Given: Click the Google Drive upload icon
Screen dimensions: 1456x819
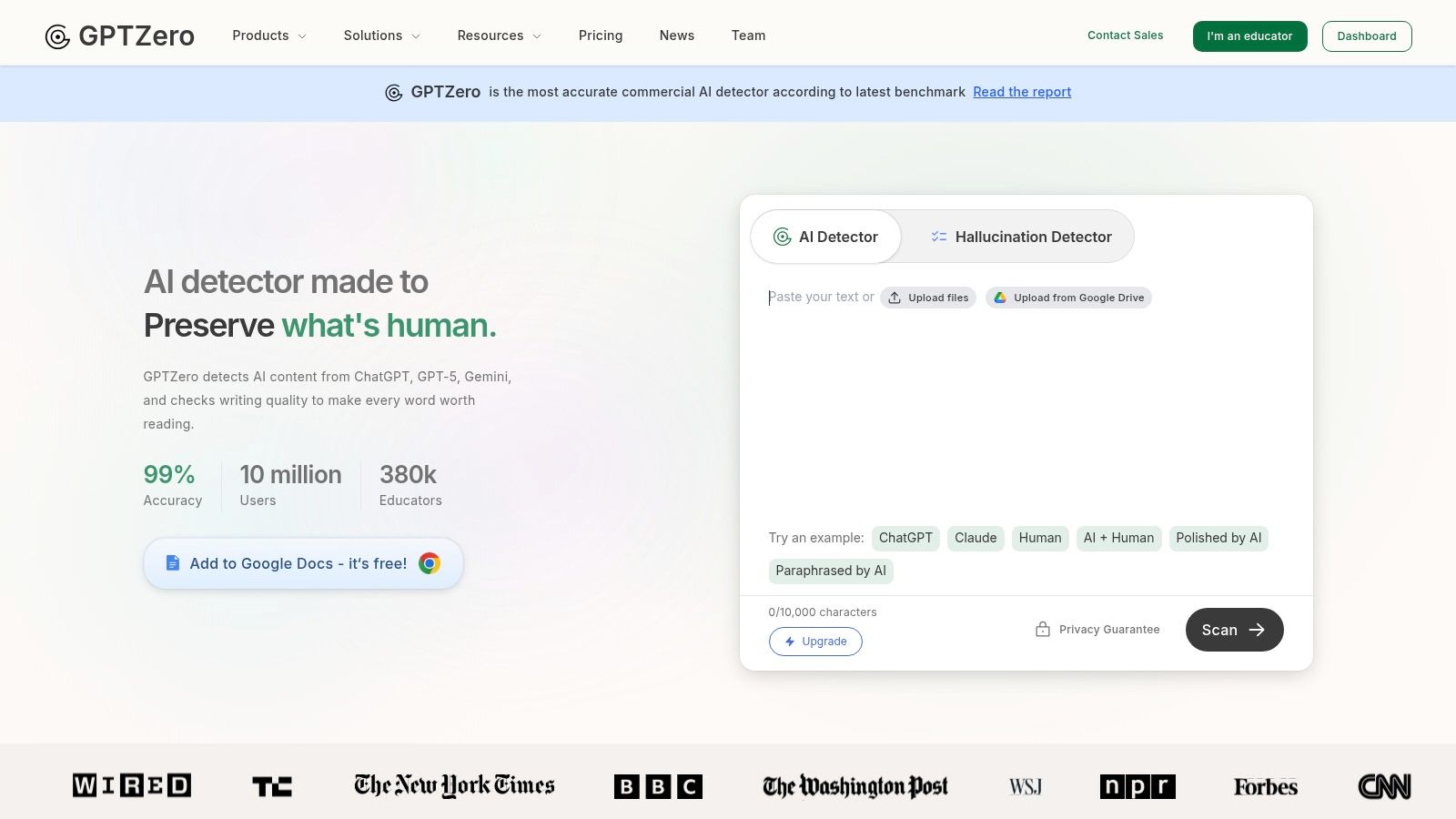Looking at the screenshot, I should [x=1000, y=298].
